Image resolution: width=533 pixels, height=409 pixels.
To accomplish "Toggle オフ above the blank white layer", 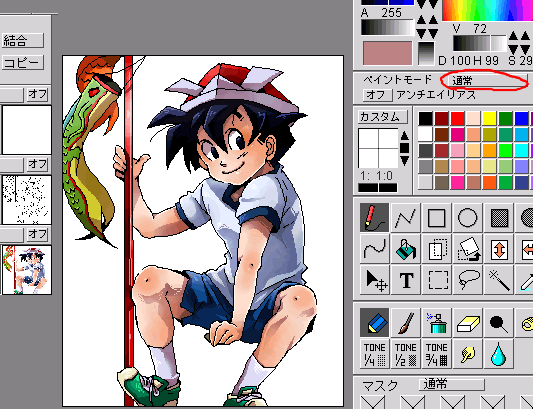I will click(x=37, y=94).
